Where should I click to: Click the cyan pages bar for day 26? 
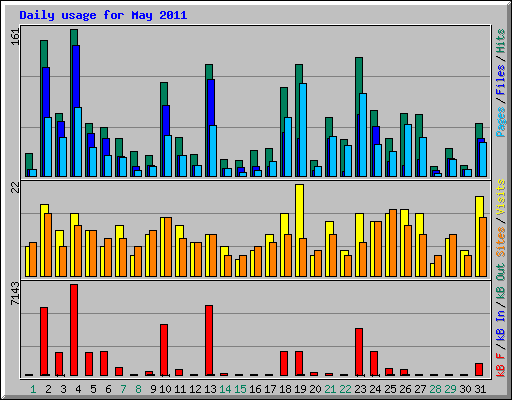coord(408,150)
